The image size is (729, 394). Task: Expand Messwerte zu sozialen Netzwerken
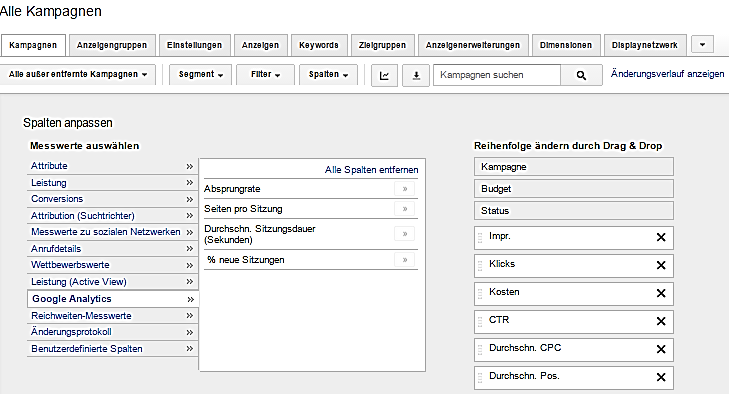(113, 232)
